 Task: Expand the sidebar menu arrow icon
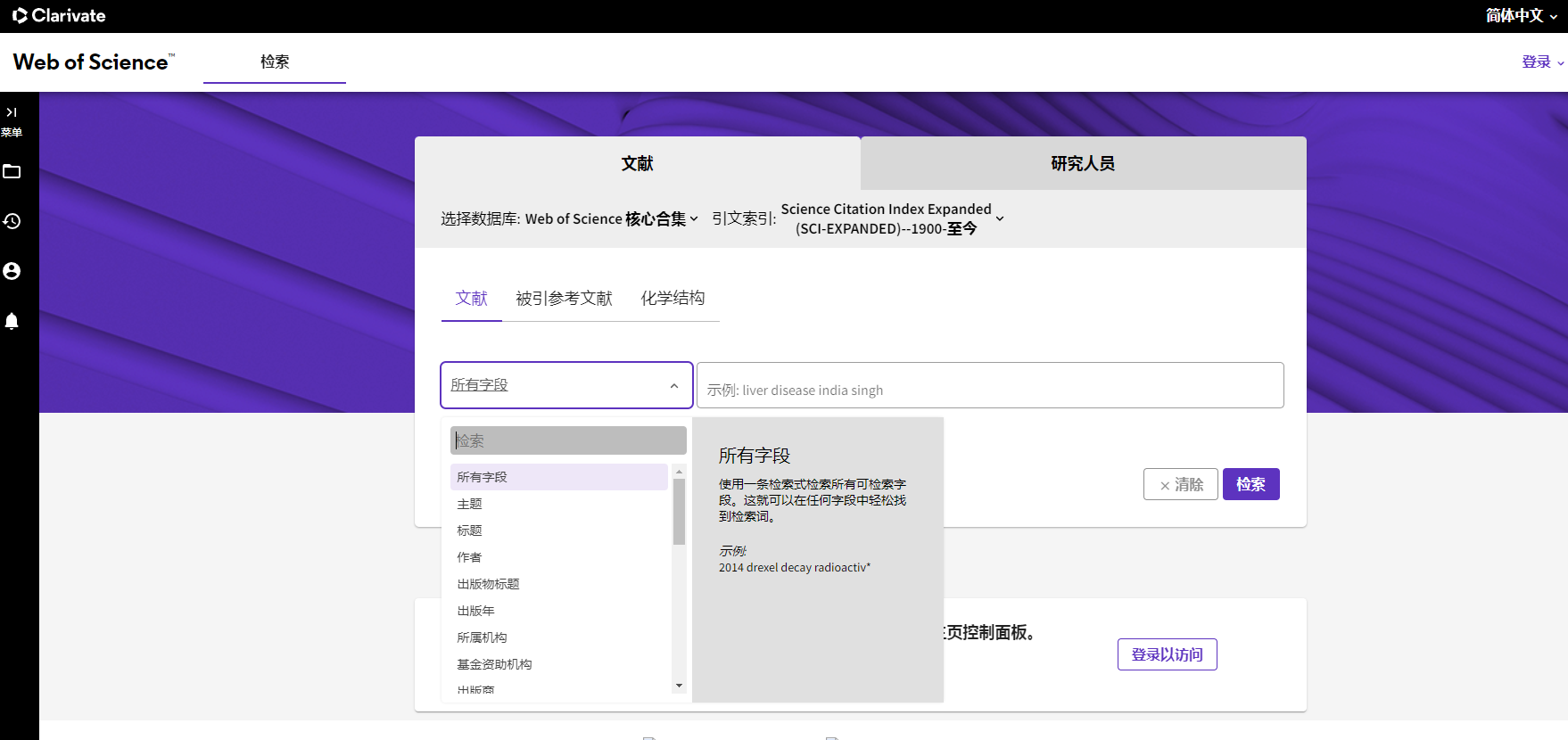point(12,112)
